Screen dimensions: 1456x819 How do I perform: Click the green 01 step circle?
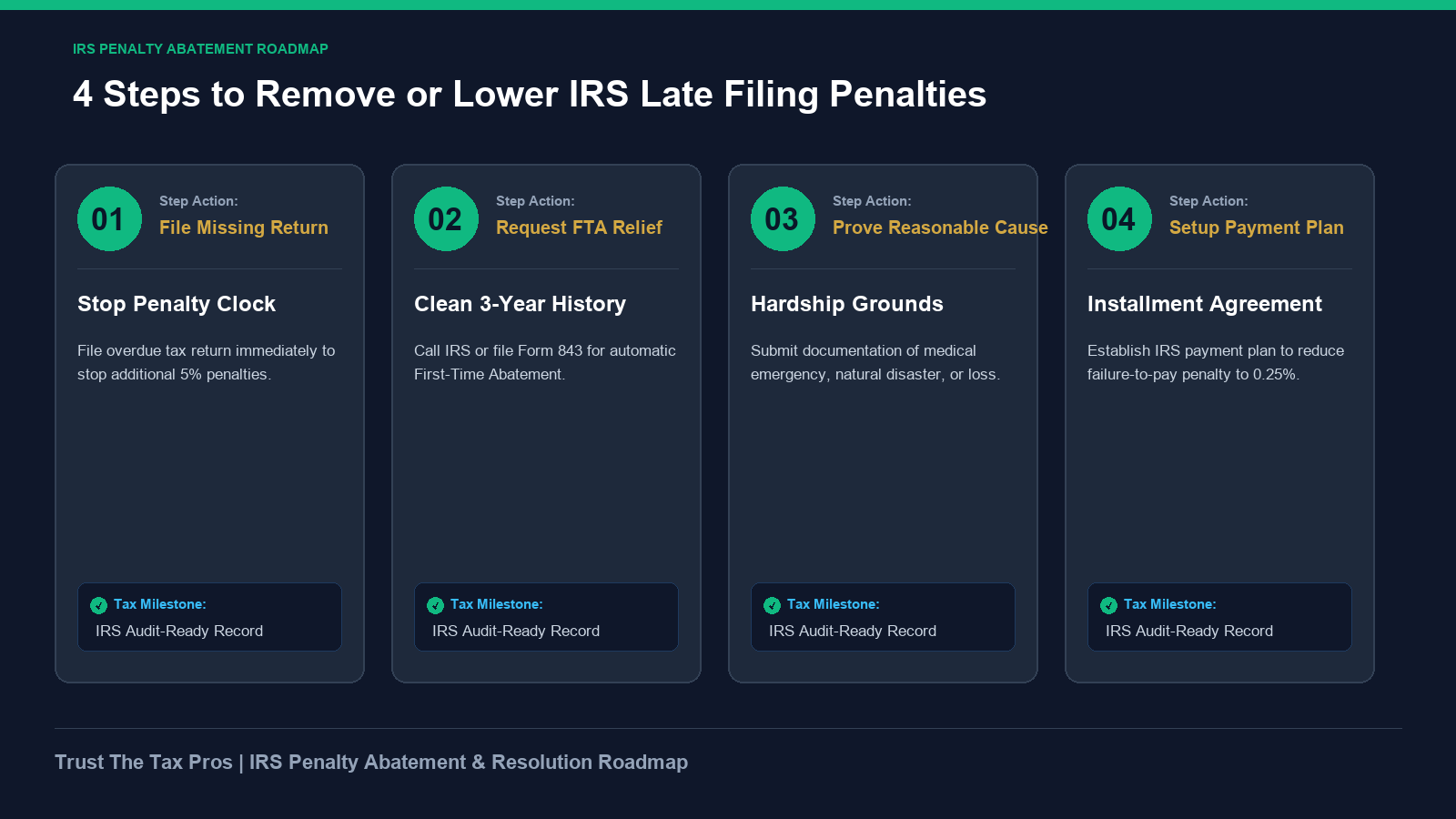109,218
